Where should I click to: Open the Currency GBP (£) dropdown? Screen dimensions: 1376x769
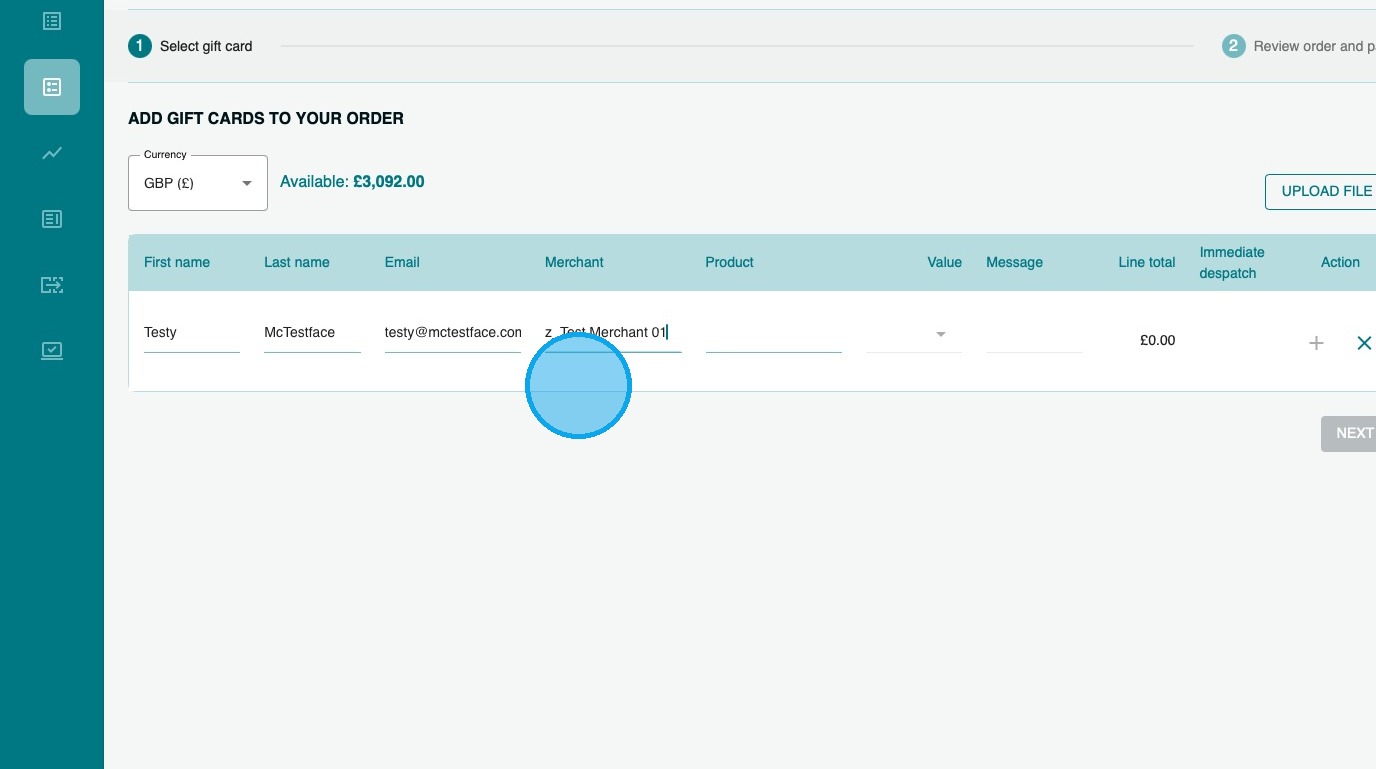[198, 183]
